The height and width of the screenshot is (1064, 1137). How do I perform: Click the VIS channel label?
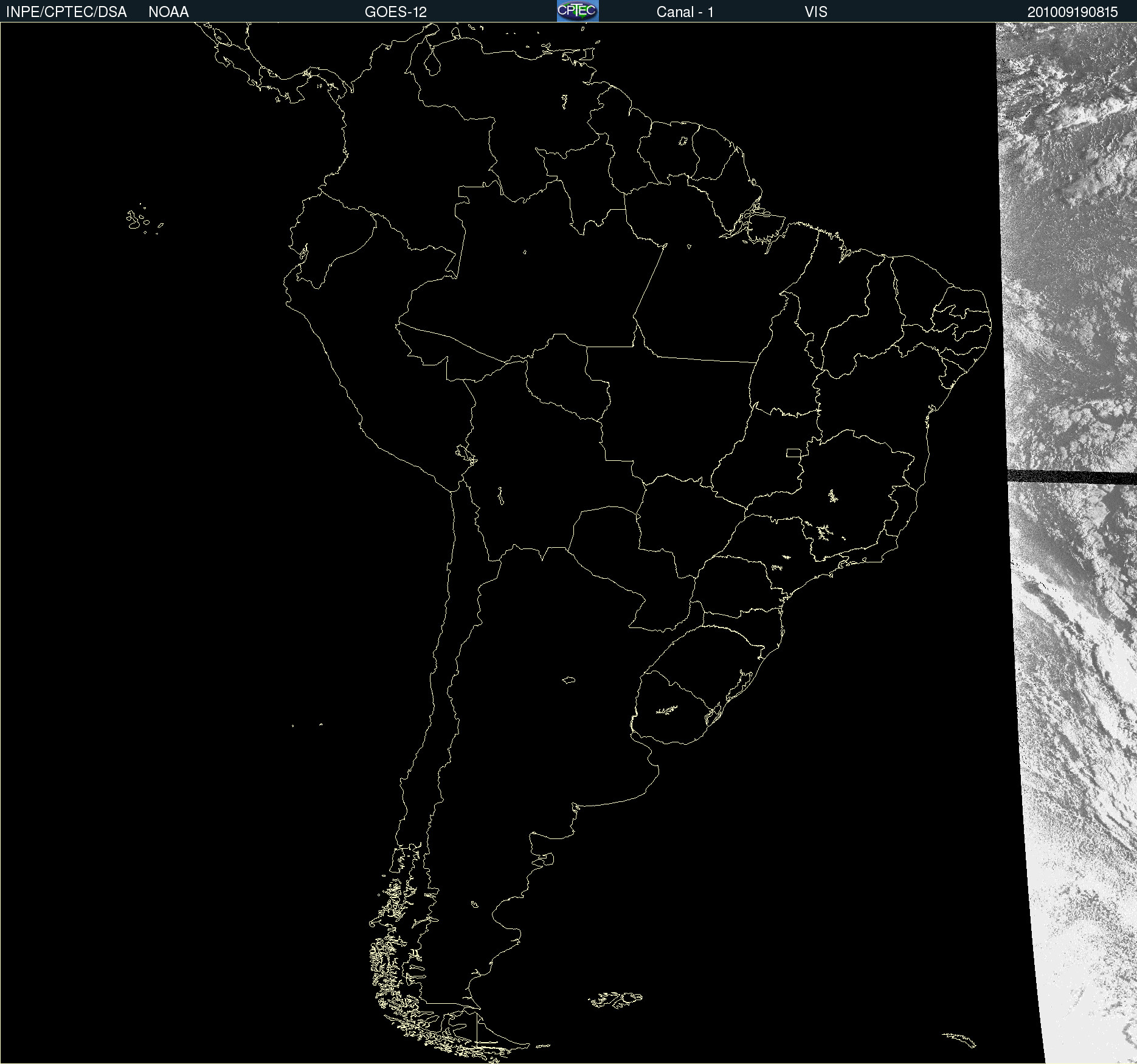coord(815,12)
